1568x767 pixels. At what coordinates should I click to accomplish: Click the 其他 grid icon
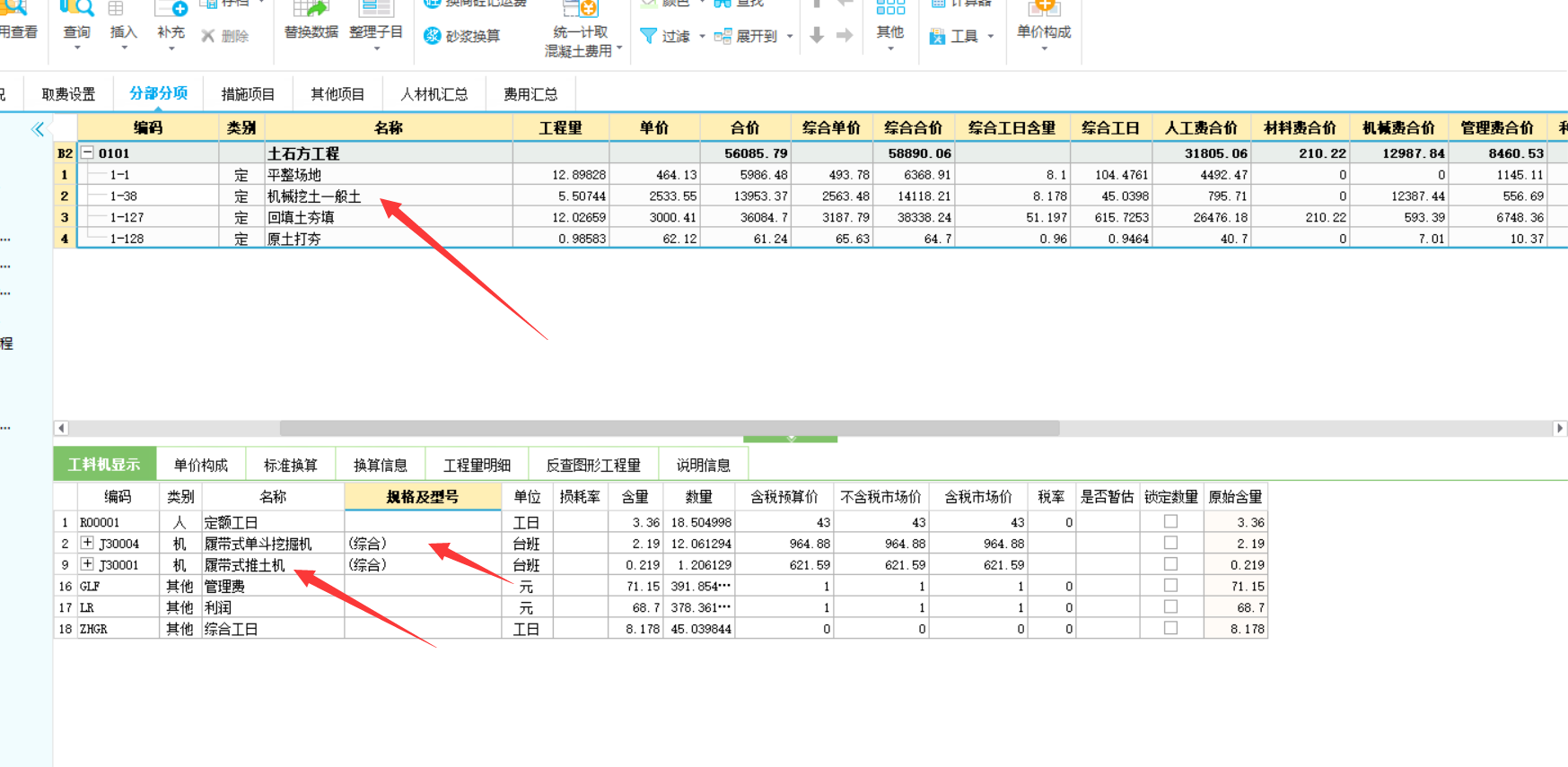[x=890, y=8]
